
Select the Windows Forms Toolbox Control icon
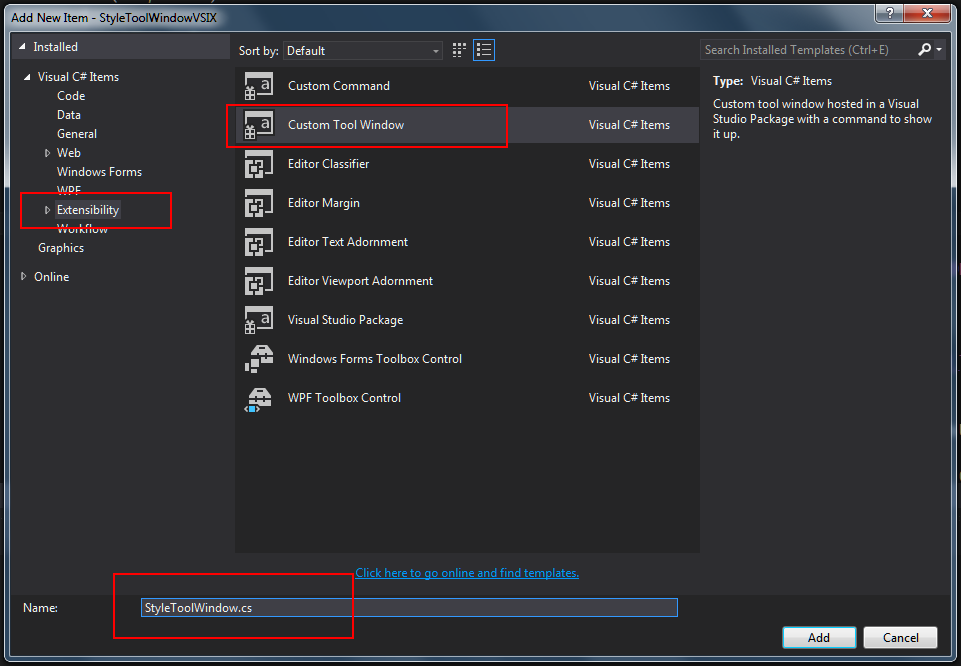[259, 360]
